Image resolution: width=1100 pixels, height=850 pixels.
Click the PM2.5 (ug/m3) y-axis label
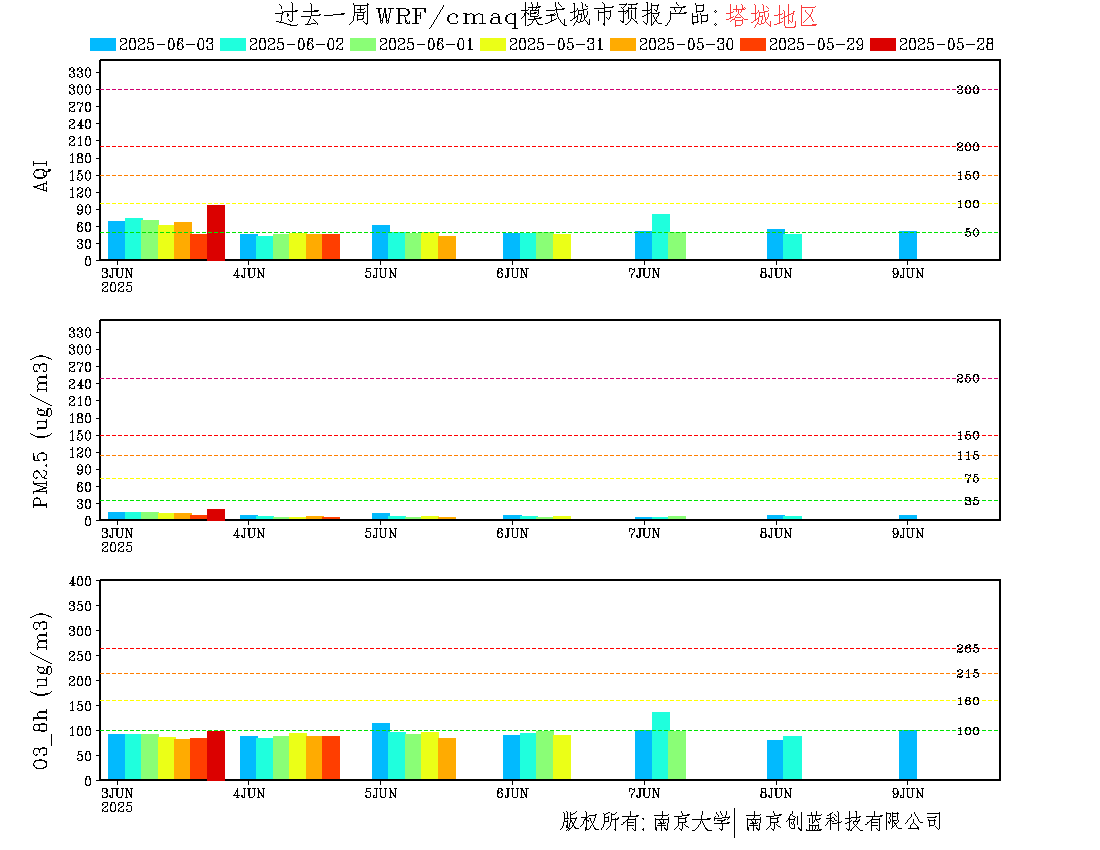(41, 431)
